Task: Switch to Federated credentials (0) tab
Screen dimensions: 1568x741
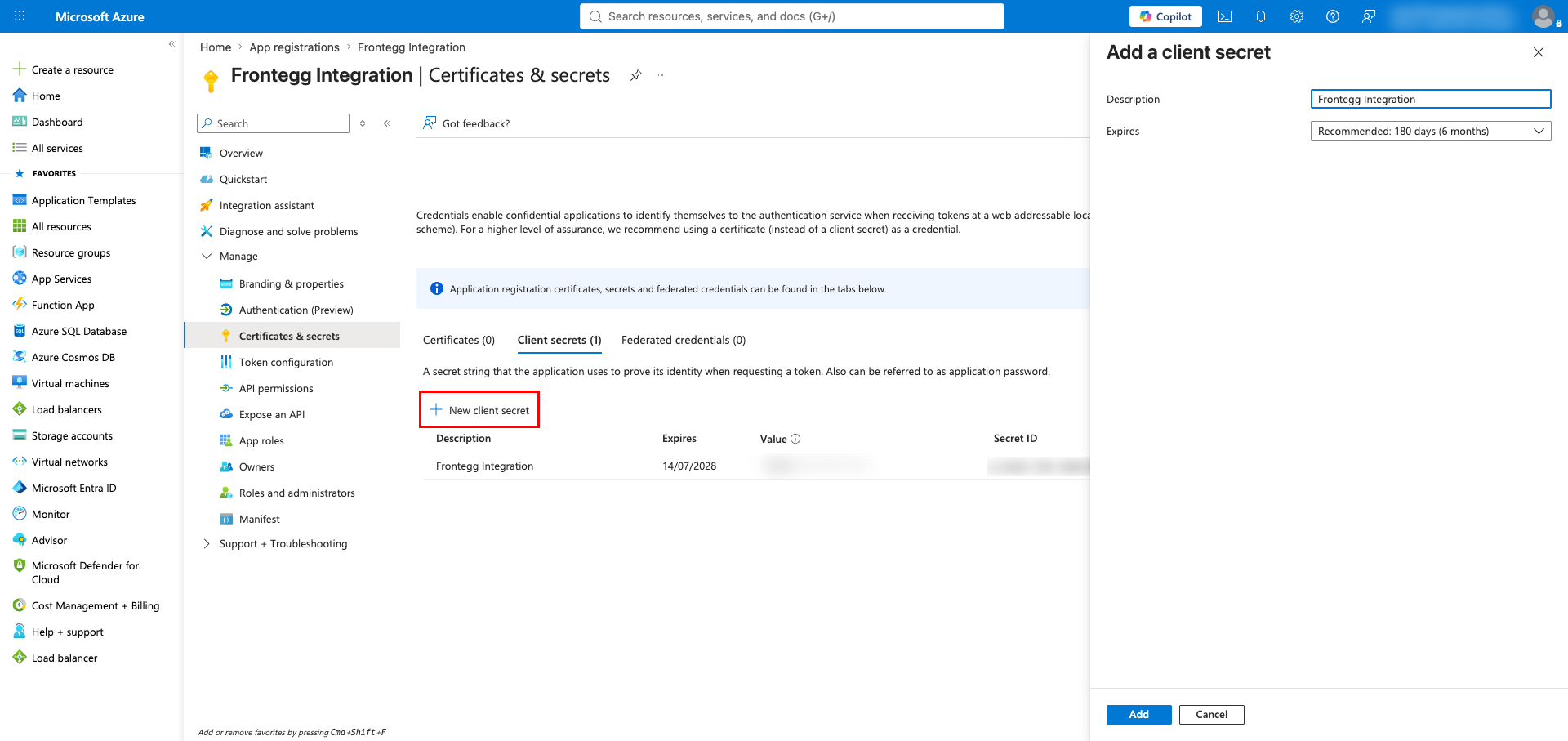Action: (684, 340)
